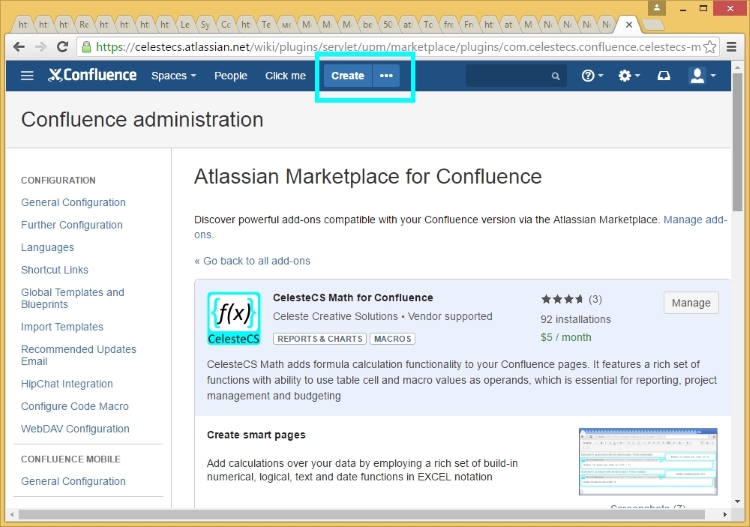Open Global Templates and Blueprints
This screenshot has width=750, height=527.
point(73,298)
